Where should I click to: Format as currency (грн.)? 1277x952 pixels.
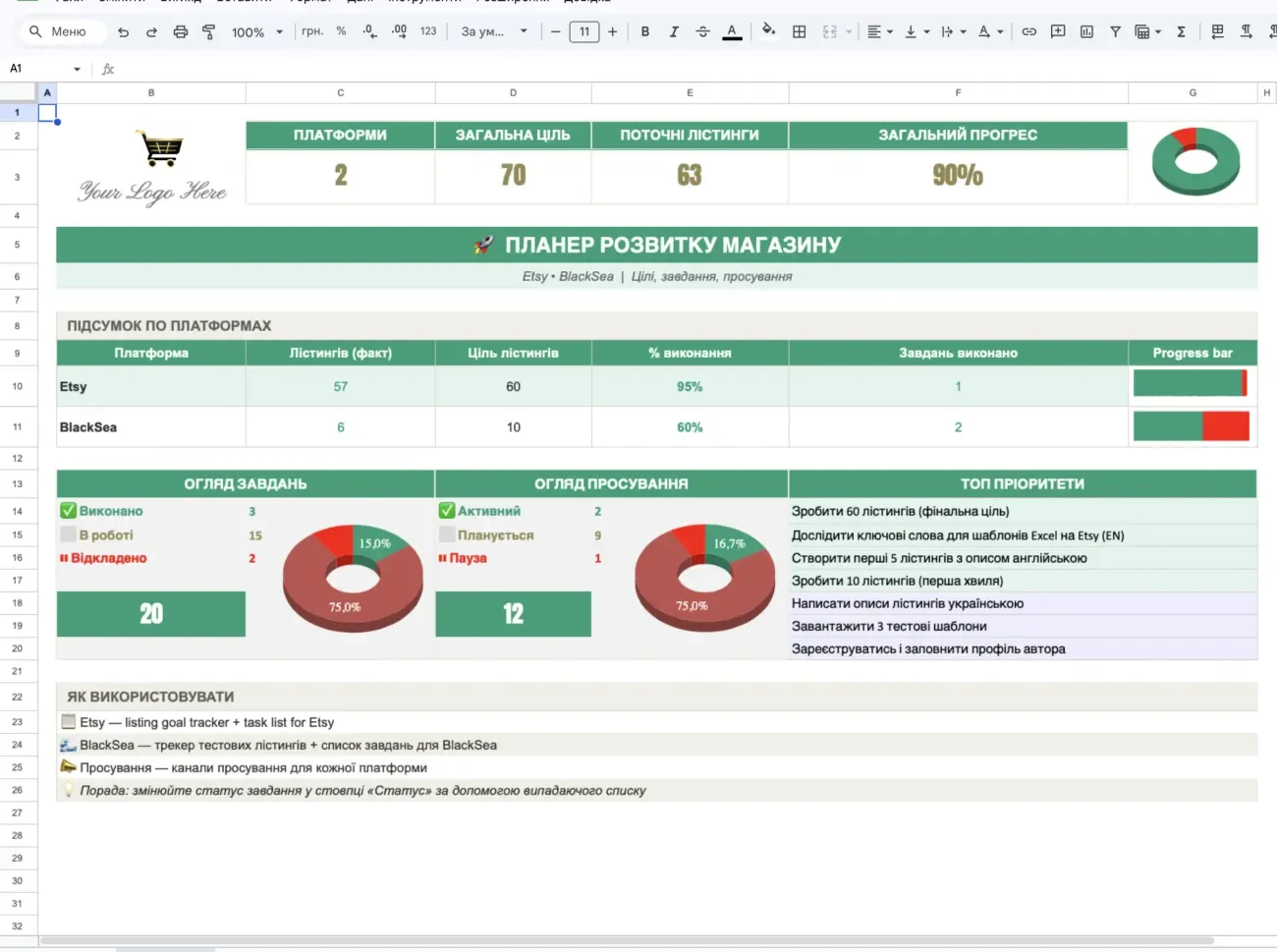click(x=312, y=31)
